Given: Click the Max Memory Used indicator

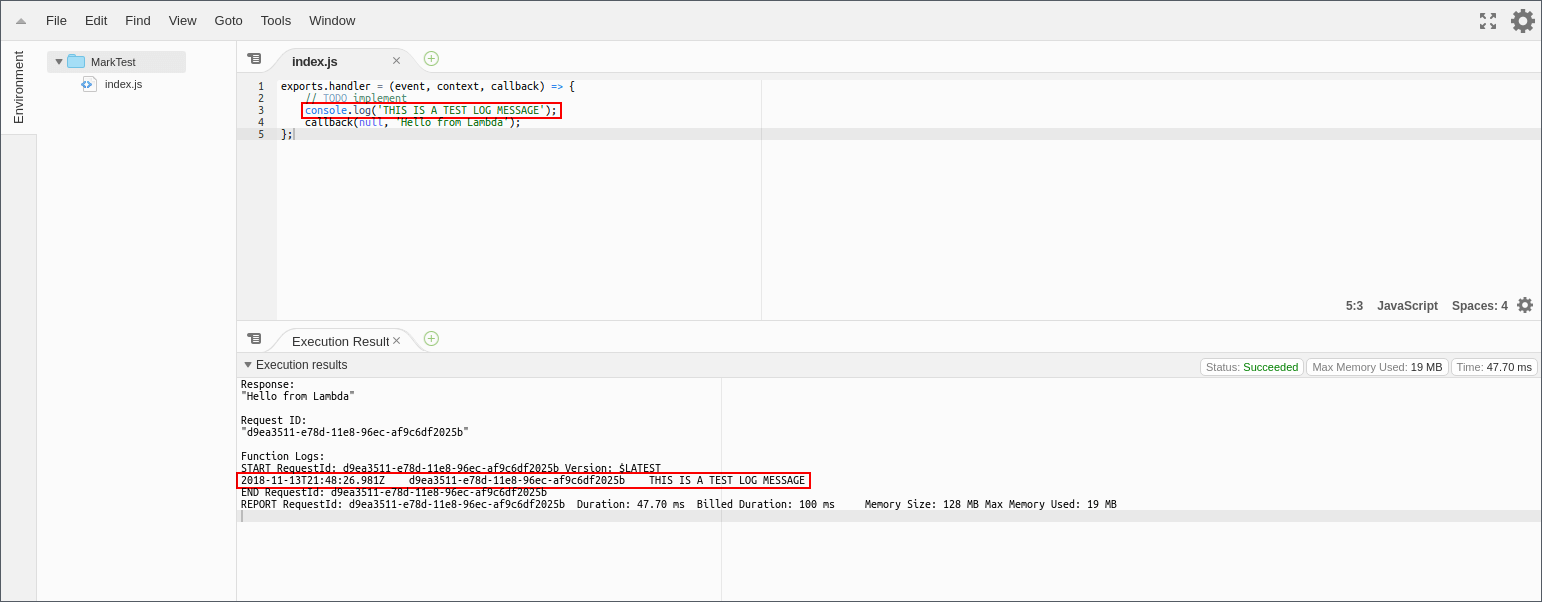Looking at the screenshot, I should coord(1377,366).
